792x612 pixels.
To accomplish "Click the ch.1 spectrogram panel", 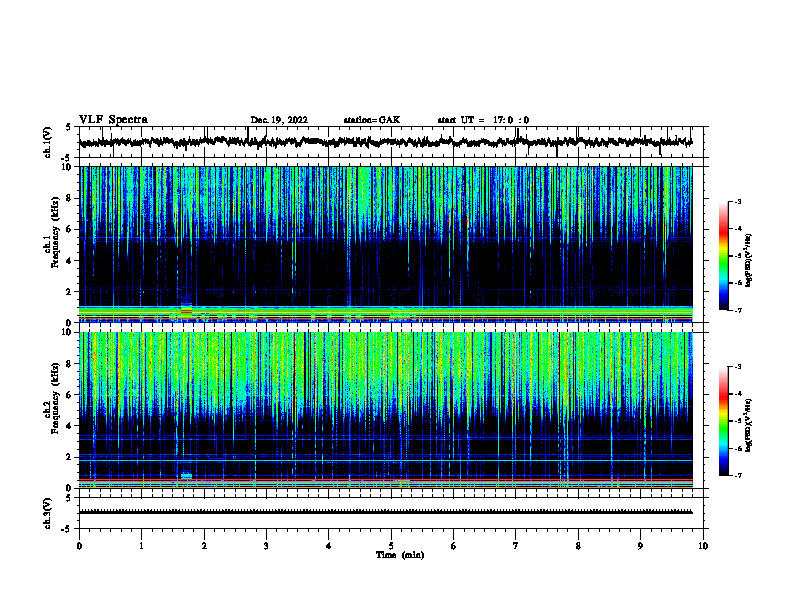I will pyautogui.click(x=385, y=244).
